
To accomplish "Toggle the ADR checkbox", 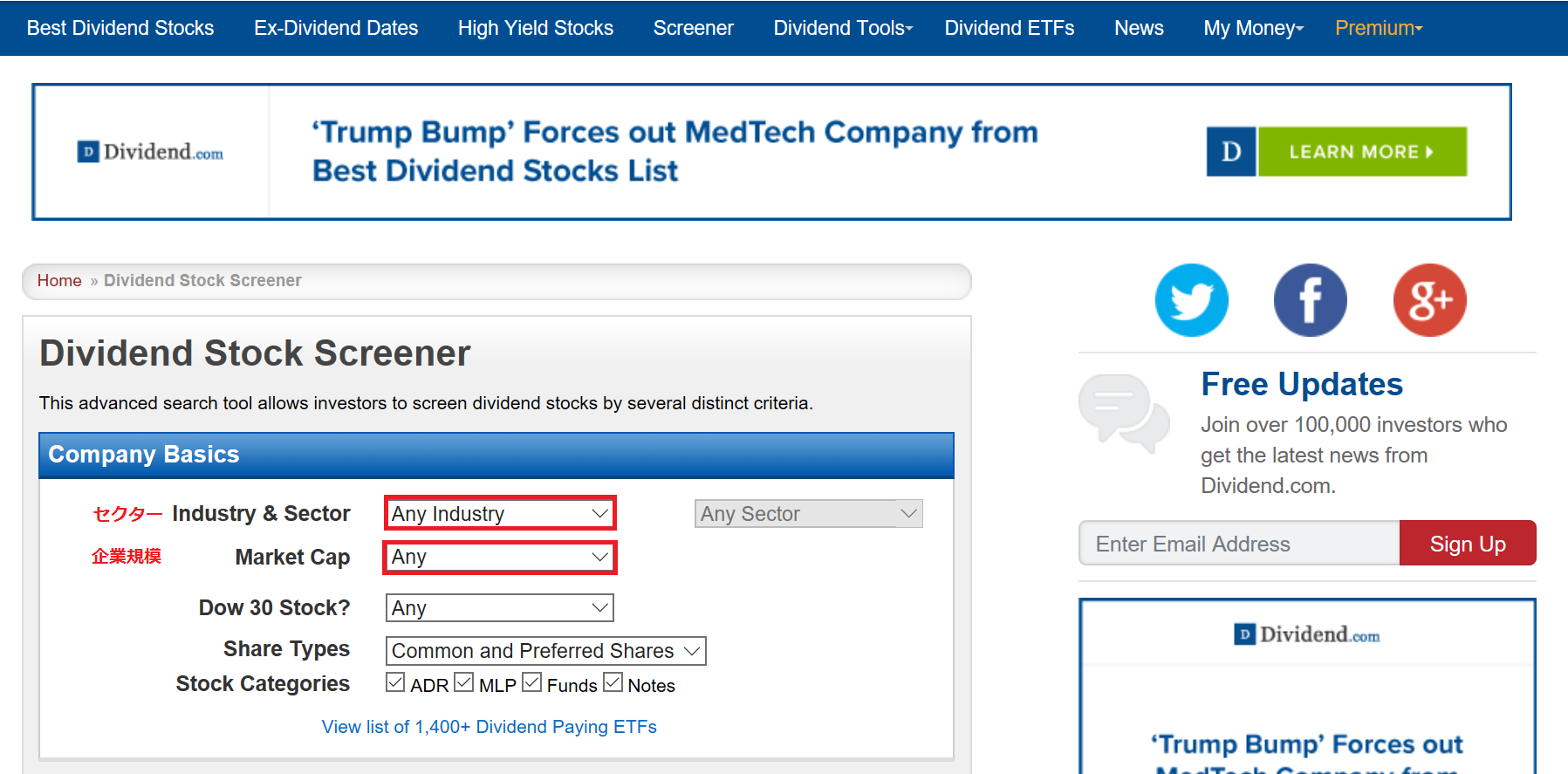I will (395, 682).
